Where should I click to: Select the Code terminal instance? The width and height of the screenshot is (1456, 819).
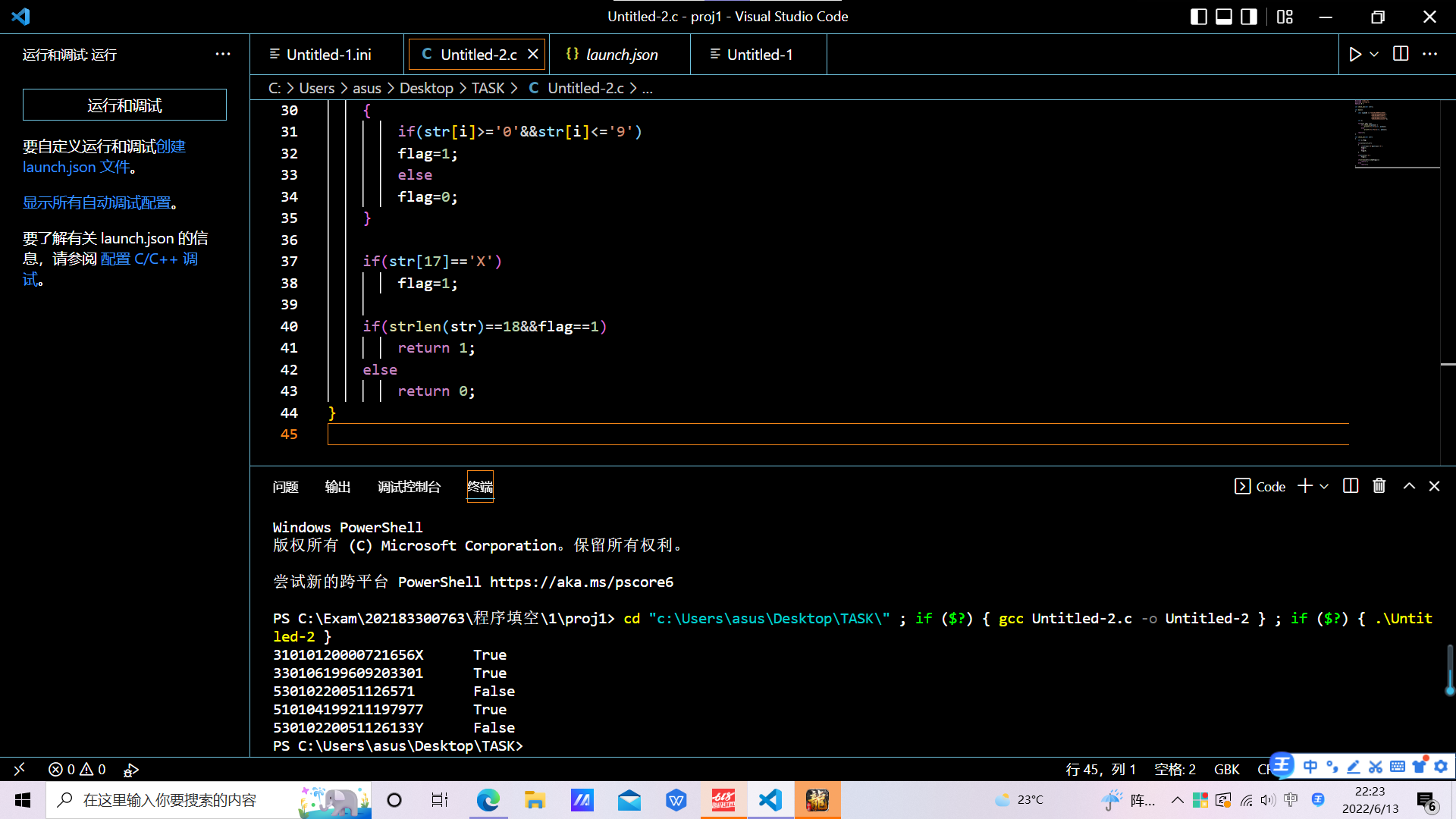[x=1260, y=487]
